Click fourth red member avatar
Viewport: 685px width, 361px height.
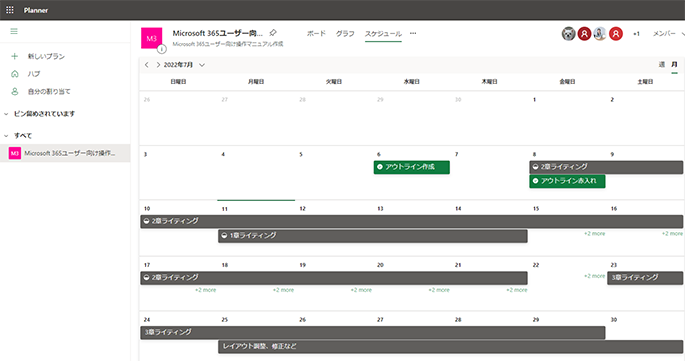click(x=616, y=34)
